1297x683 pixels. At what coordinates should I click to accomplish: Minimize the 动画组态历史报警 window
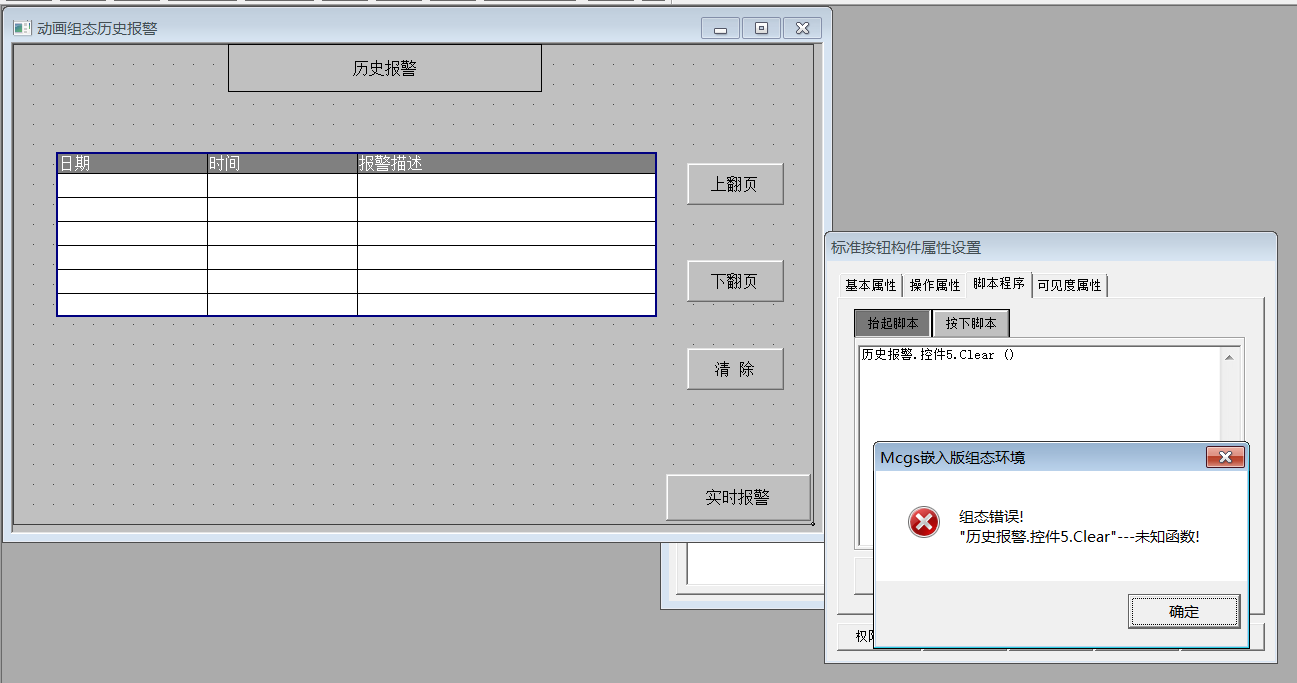[x=720, y=28]
